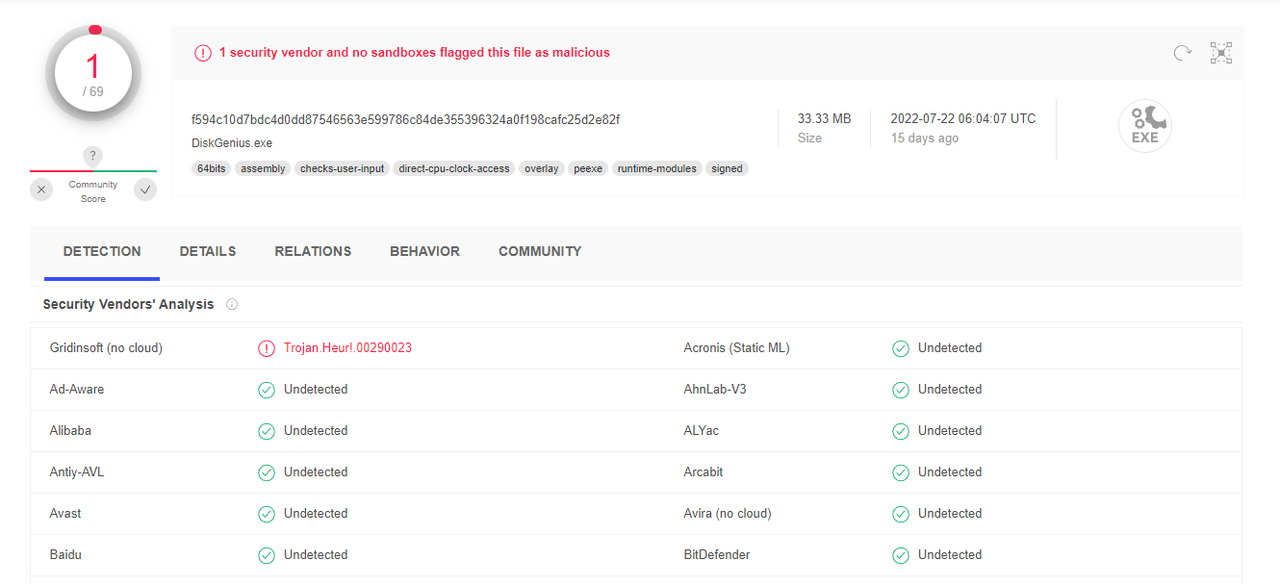Click the 33.33 MB size value

coord(824,118)
